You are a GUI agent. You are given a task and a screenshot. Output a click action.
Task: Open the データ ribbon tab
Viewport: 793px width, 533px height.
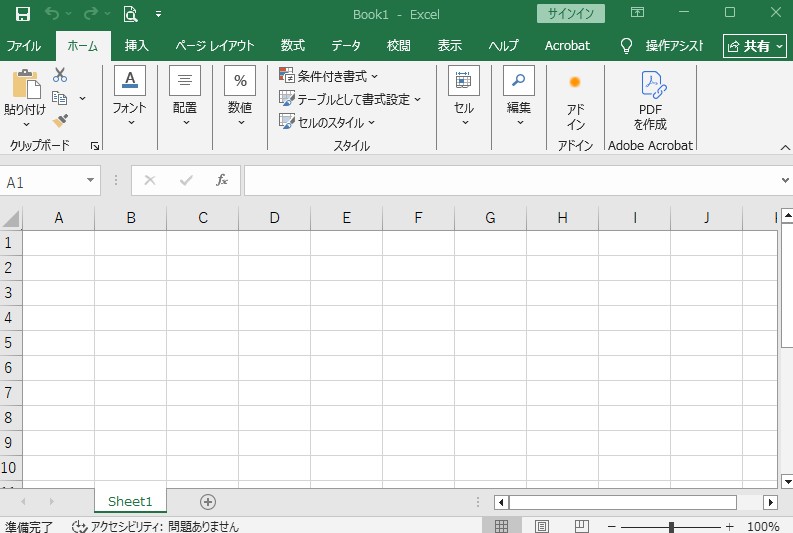pyautogui.click(x=346, y=46)
